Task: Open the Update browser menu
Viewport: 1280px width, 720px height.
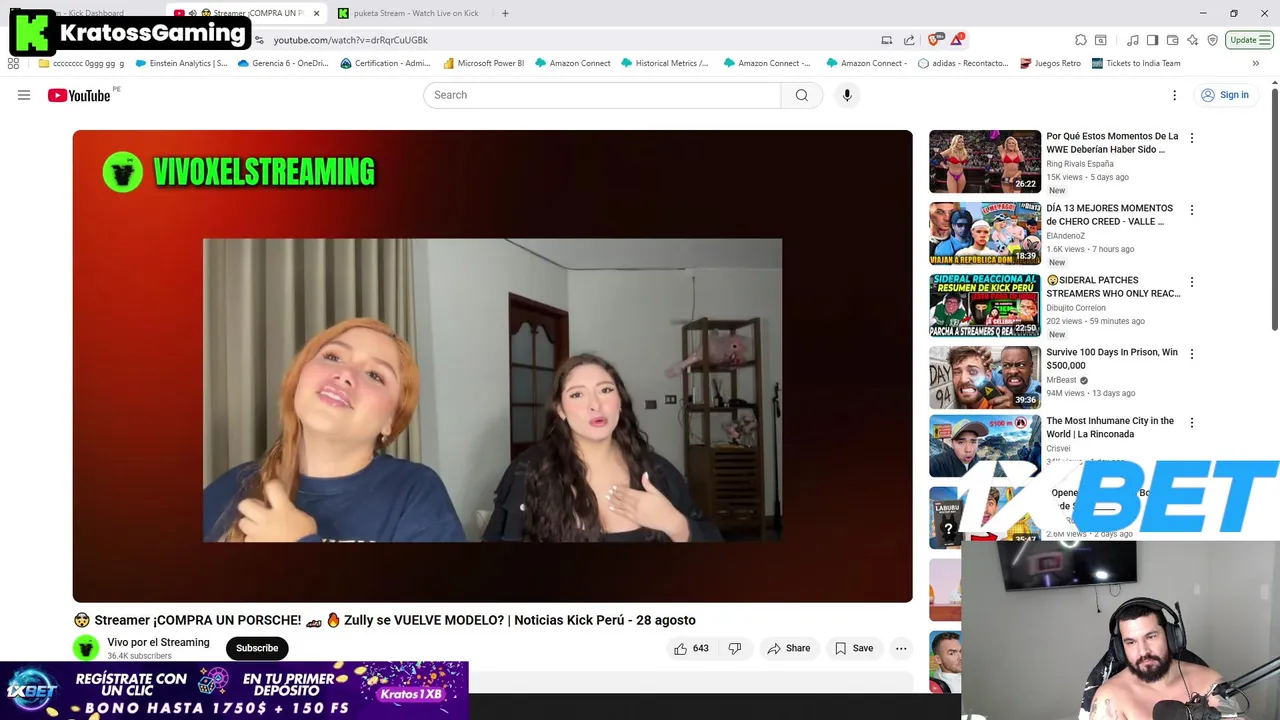Action: pos(1249,40)
